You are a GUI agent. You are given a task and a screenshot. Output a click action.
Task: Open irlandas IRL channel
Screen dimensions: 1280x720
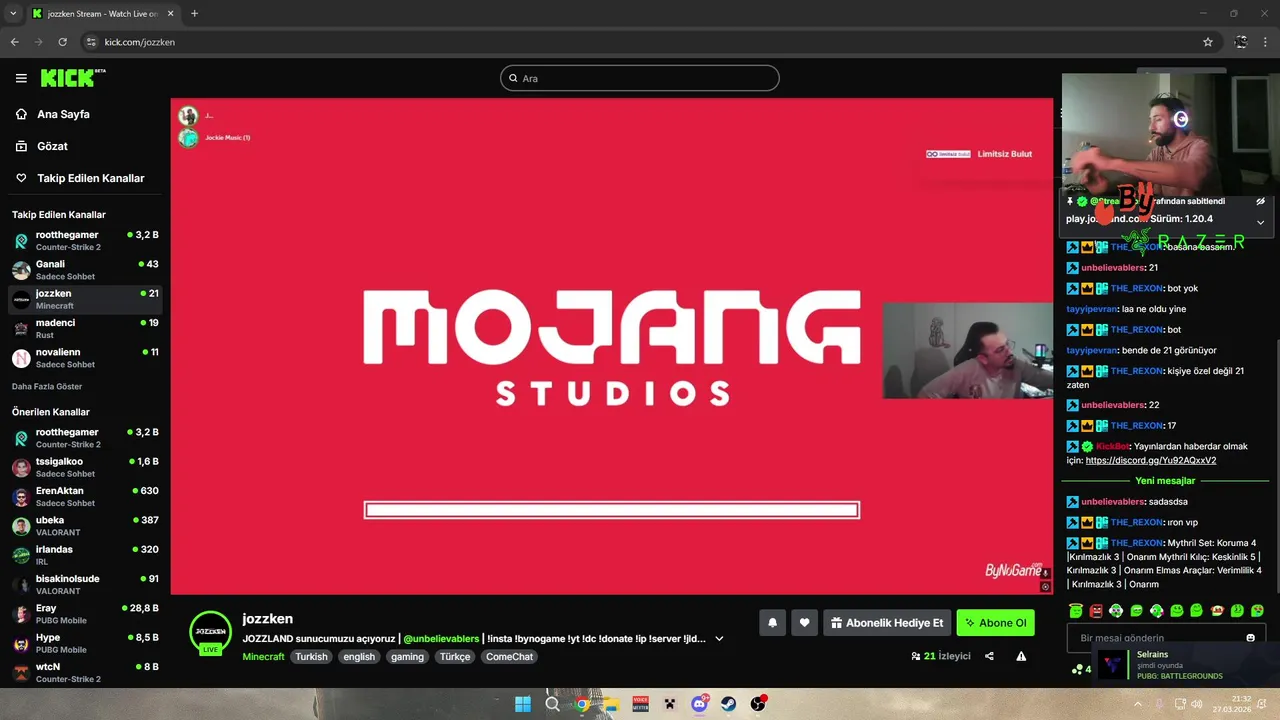point(85,555)
